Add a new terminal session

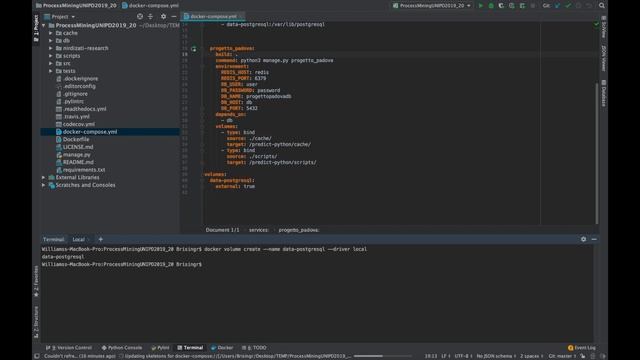click(x=100, y=239)
